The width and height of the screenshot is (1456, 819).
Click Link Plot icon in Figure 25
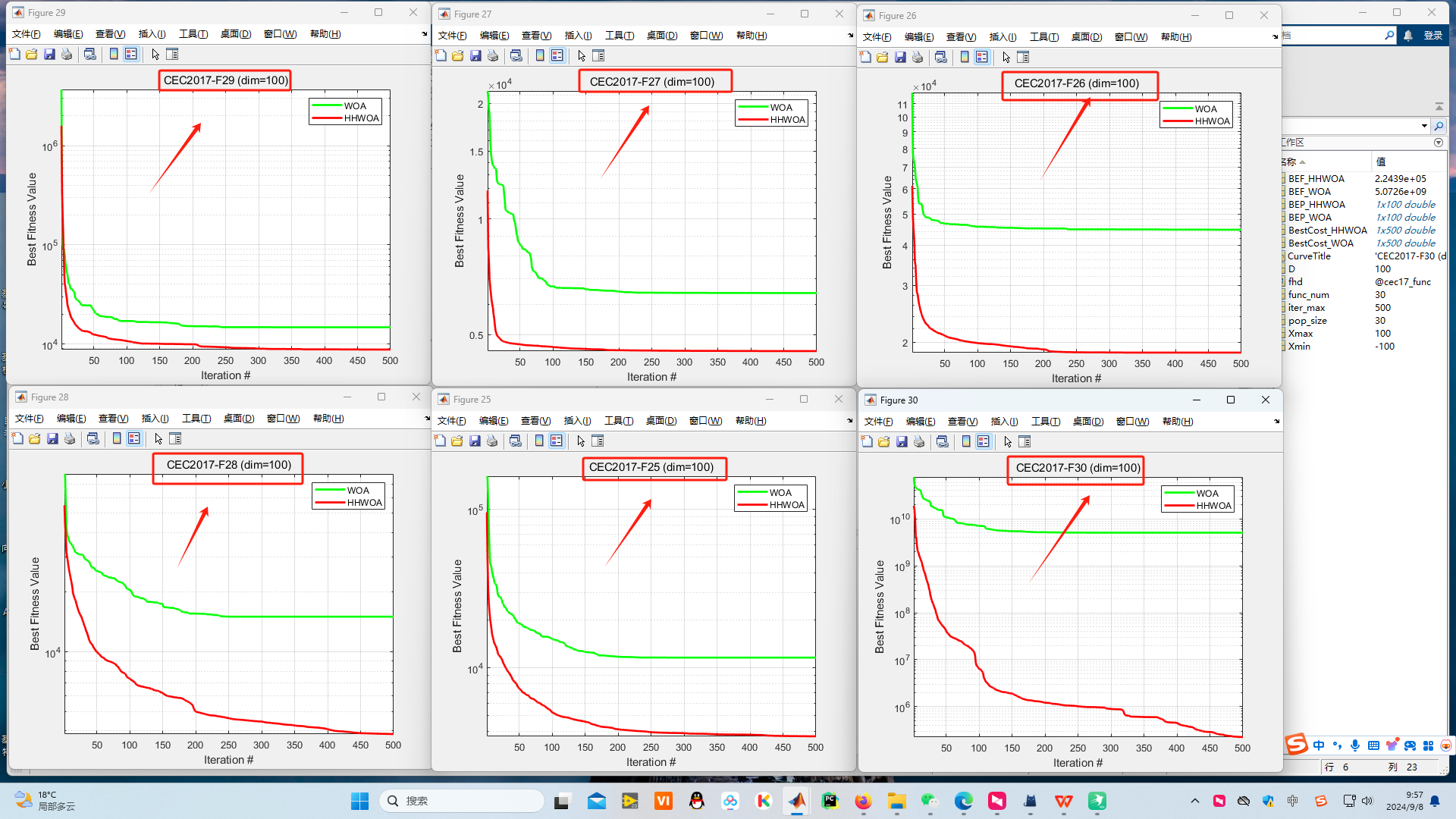coord(516,441)
